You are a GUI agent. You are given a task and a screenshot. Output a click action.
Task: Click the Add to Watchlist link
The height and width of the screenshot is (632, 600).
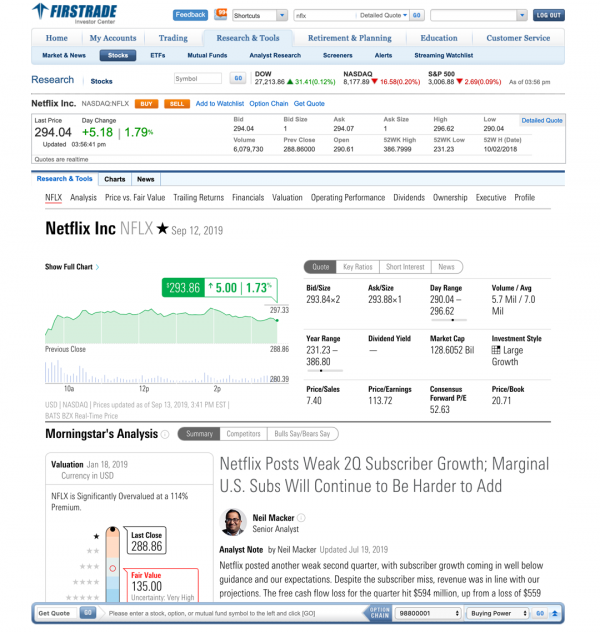(219, 104)
